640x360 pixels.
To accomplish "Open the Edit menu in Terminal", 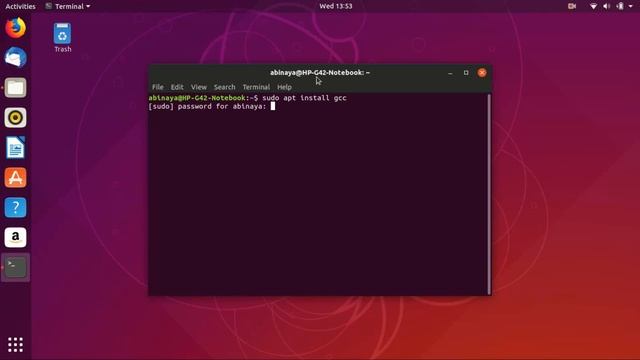I will tap(177, 87).
